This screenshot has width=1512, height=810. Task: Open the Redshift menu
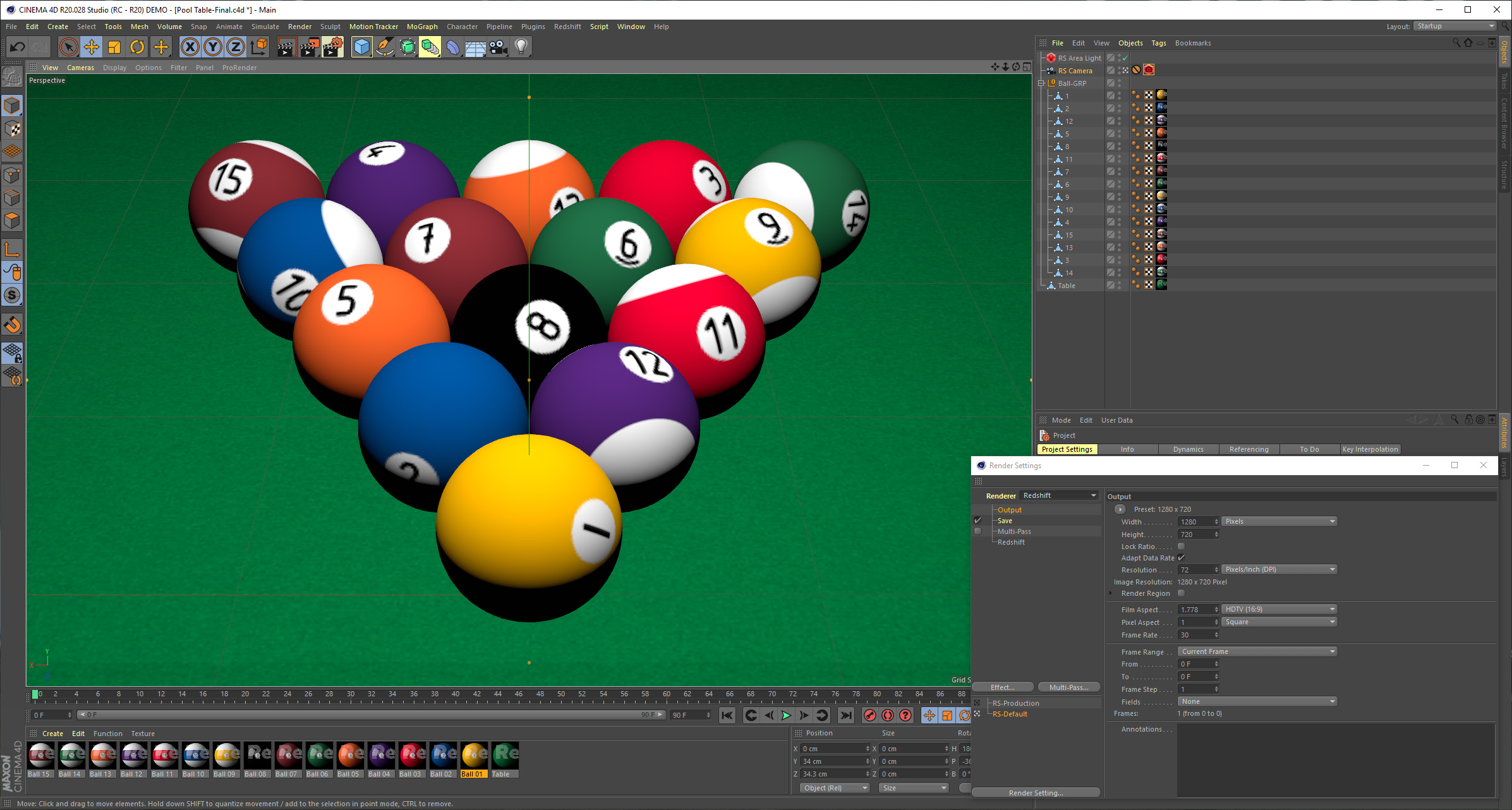click(567, 27)
